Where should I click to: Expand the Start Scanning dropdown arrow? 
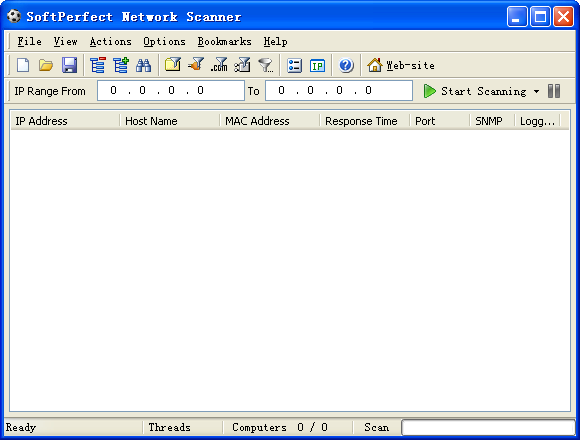(x=536, y=91)
